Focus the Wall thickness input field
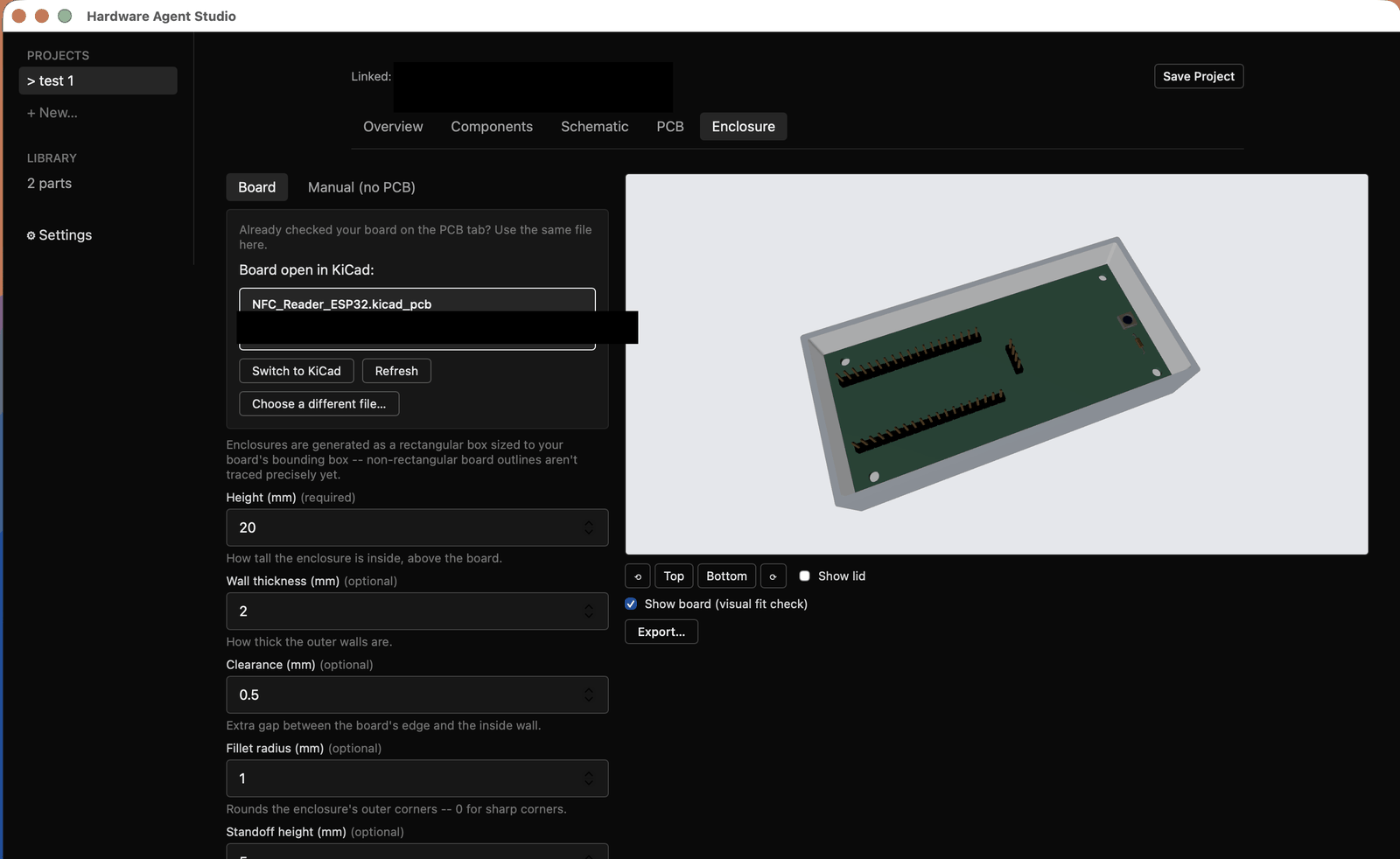1400x859 pixels. tap(417, 611)
